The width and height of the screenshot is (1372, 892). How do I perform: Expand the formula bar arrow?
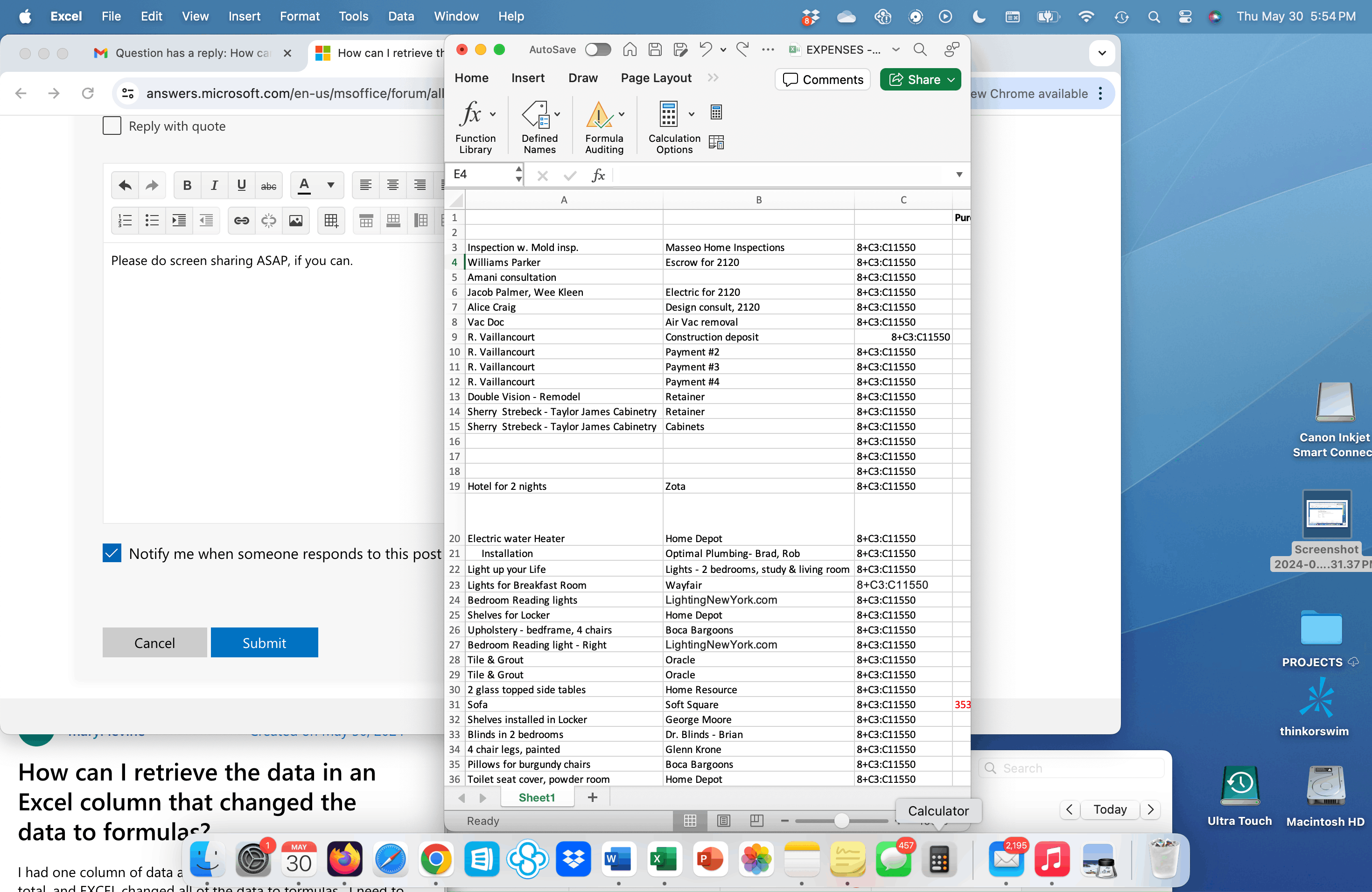click(x=959, y=174)
